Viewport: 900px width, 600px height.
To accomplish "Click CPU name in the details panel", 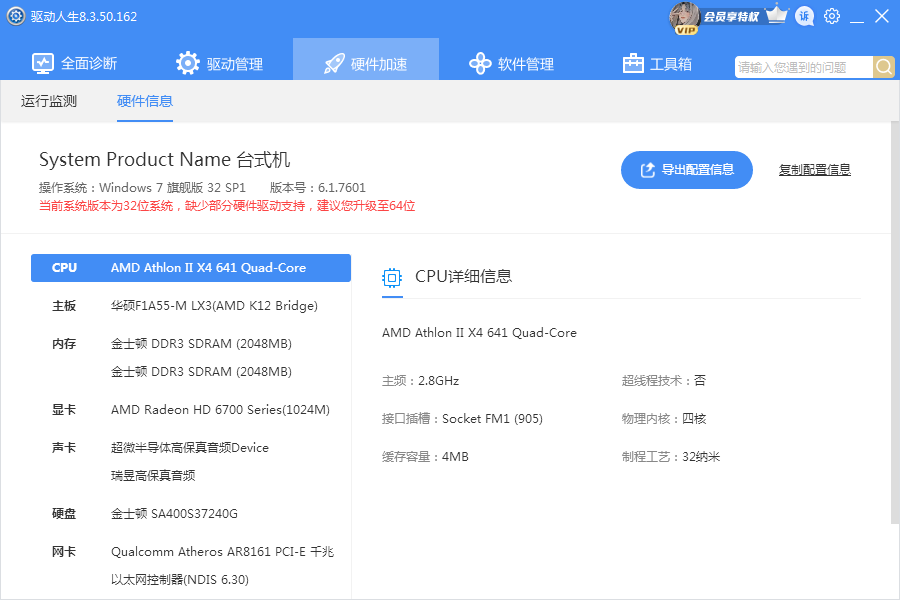I will pos(479,332).
